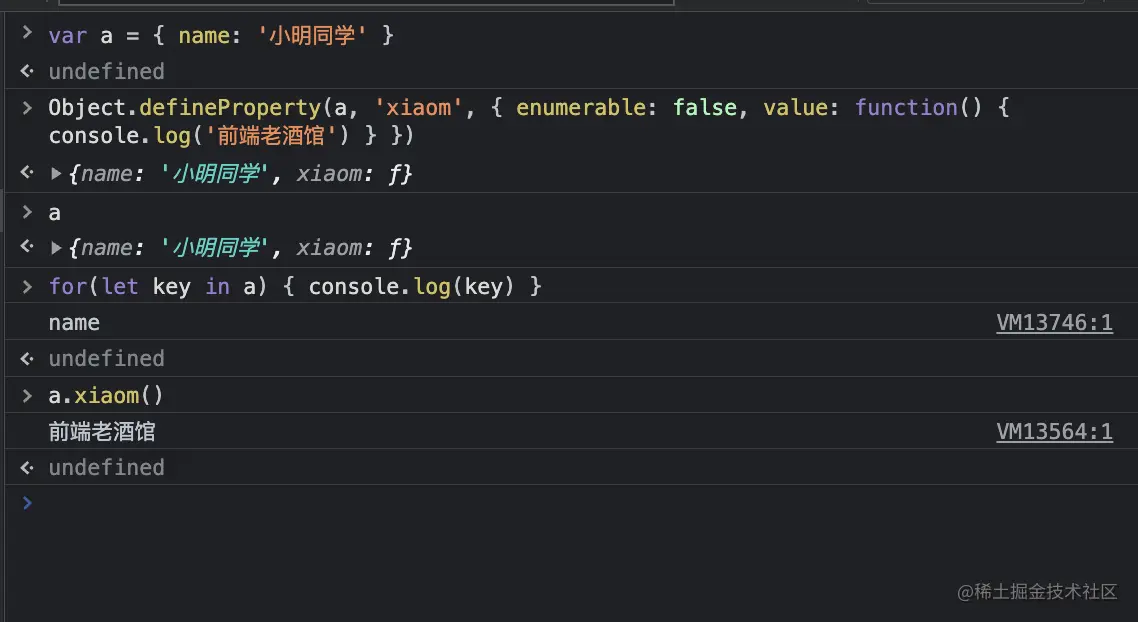Viewport: 1138px width, 622px height.
Task: Click return arrow beside first undefined
Action: (x=27, y=71)
